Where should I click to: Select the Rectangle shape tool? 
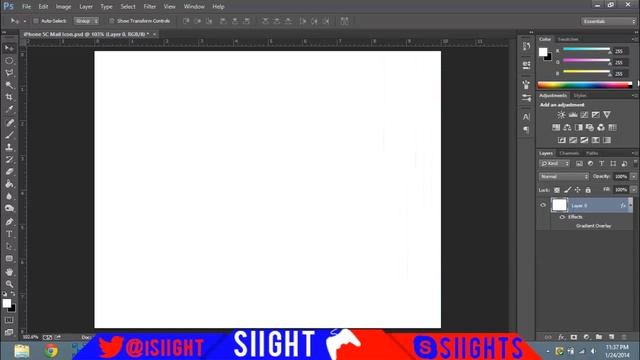(x=9, y=259)
